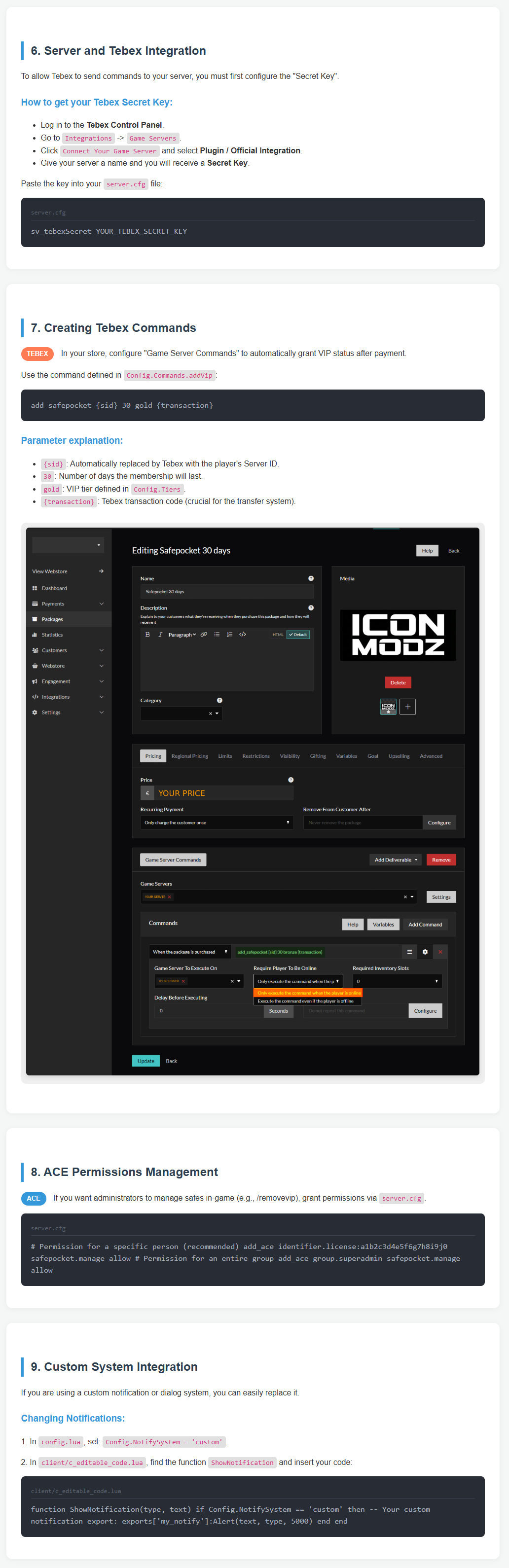The height and width of the screenshot is (1568, 509).
Task: Apply bold formatting in the description editor
Action: coord(147,634)
